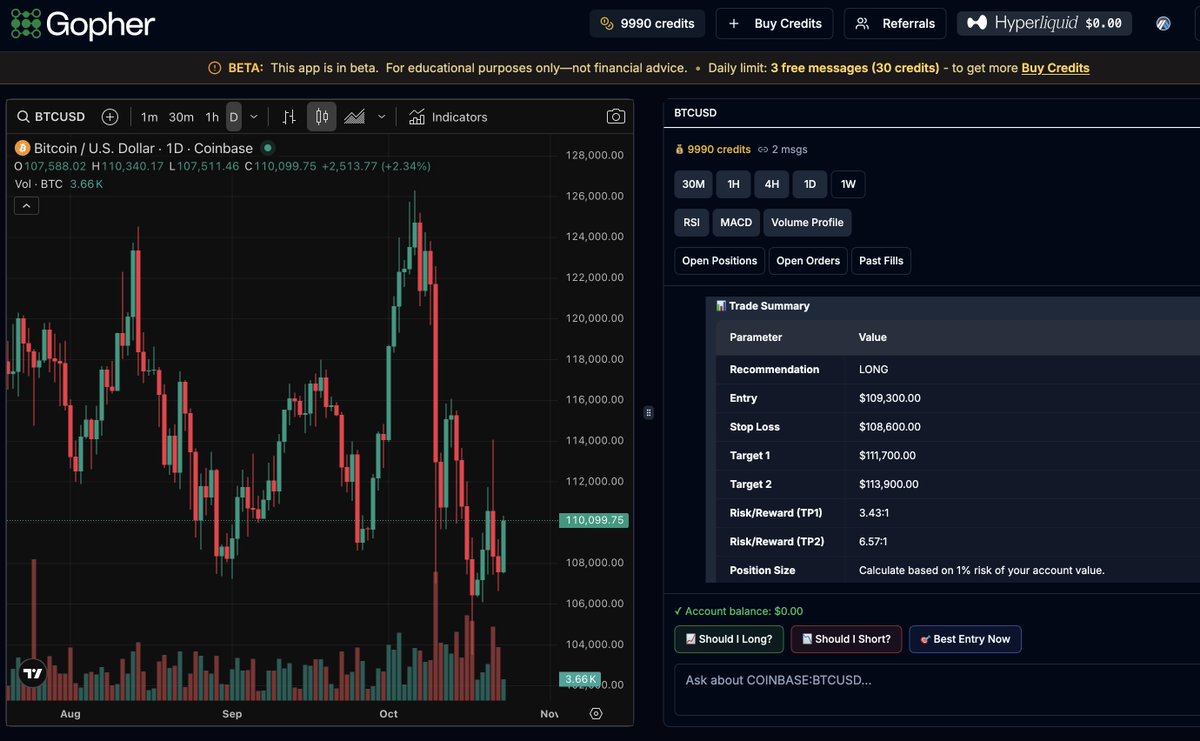Collapse the chart legend with chevron button
Screen dimensions: 1200x741
click(x=26, y=206)
